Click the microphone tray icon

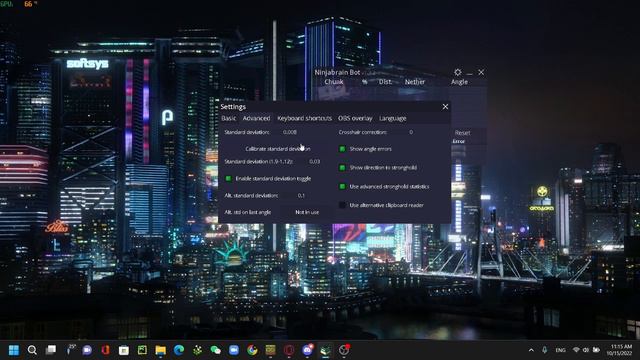[544, 350]
